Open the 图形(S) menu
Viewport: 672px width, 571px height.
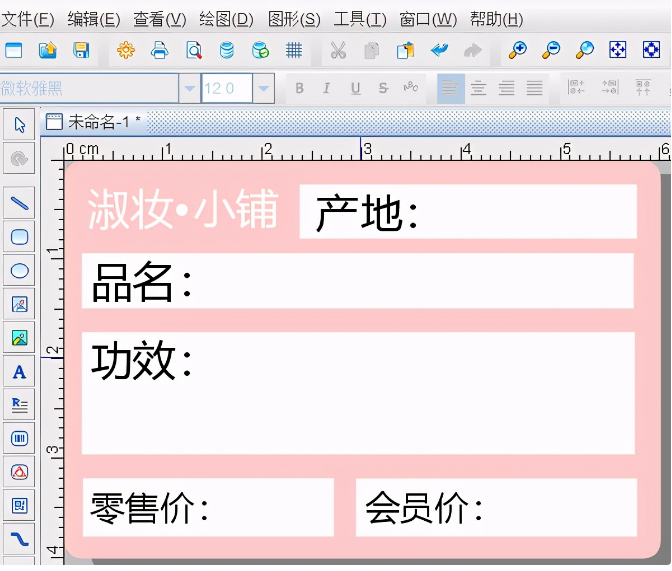coord(294,19)
